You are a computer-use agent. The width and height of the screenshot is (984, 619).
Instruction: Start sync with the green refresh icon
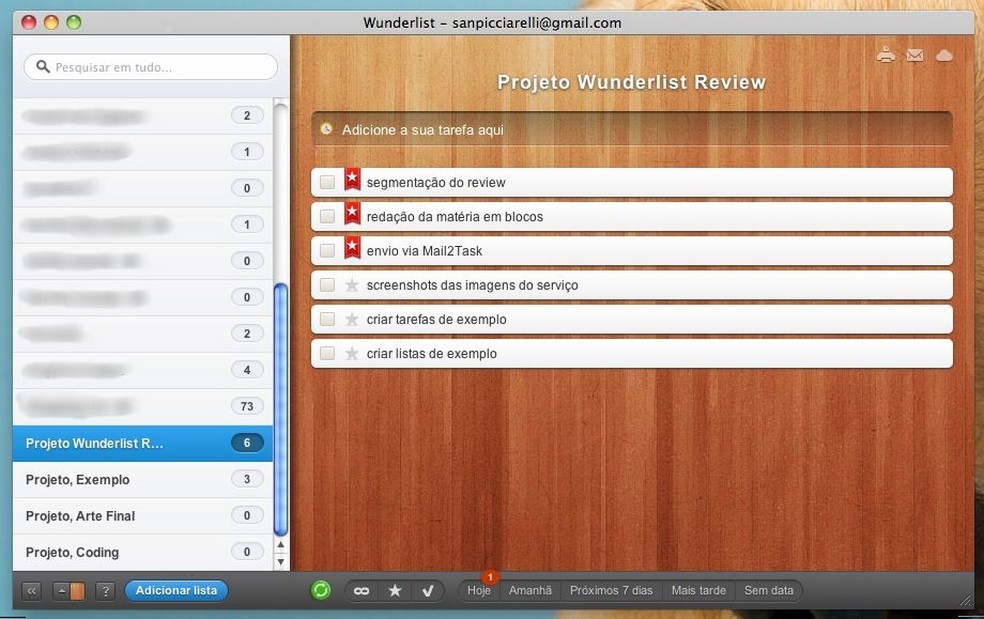pos(320,590)
